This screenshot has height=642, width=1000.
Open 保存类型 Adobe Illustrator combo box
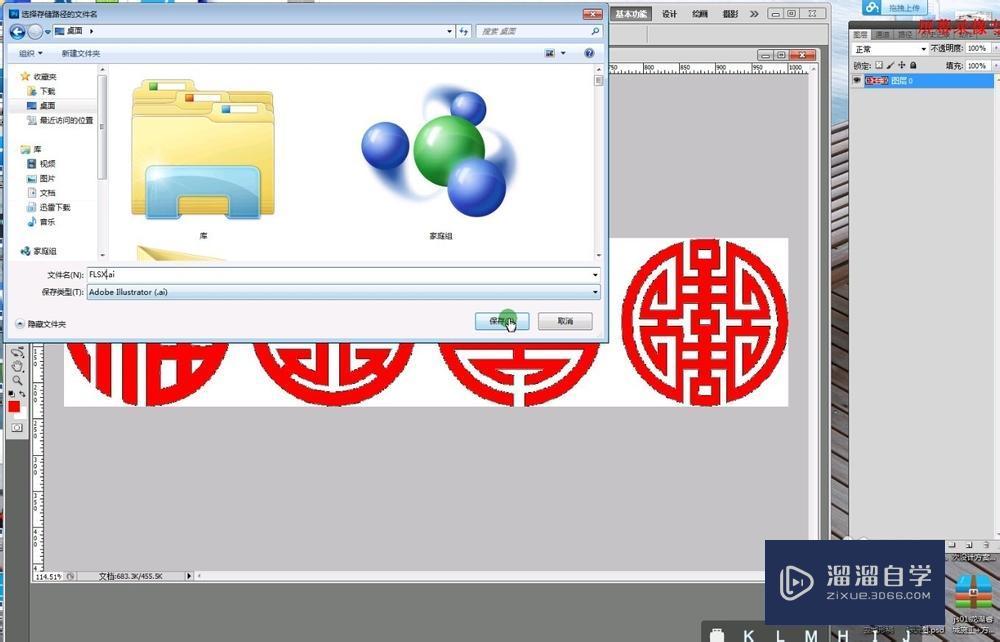[344, 292]
